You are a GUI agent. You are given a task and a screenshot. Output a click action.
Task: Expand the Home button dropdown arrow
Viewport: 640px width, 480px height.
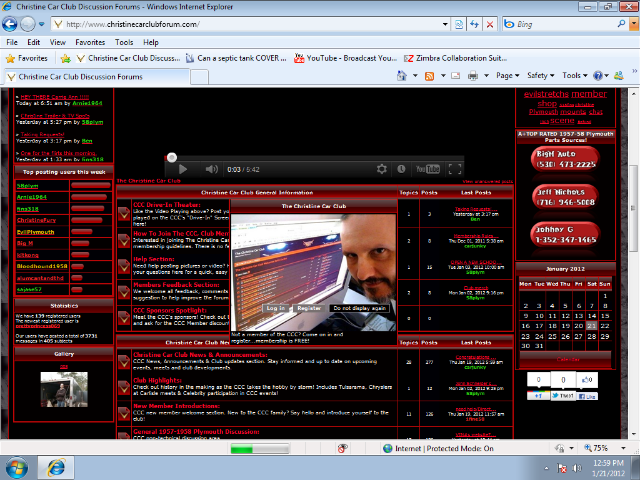coord(415,76)
